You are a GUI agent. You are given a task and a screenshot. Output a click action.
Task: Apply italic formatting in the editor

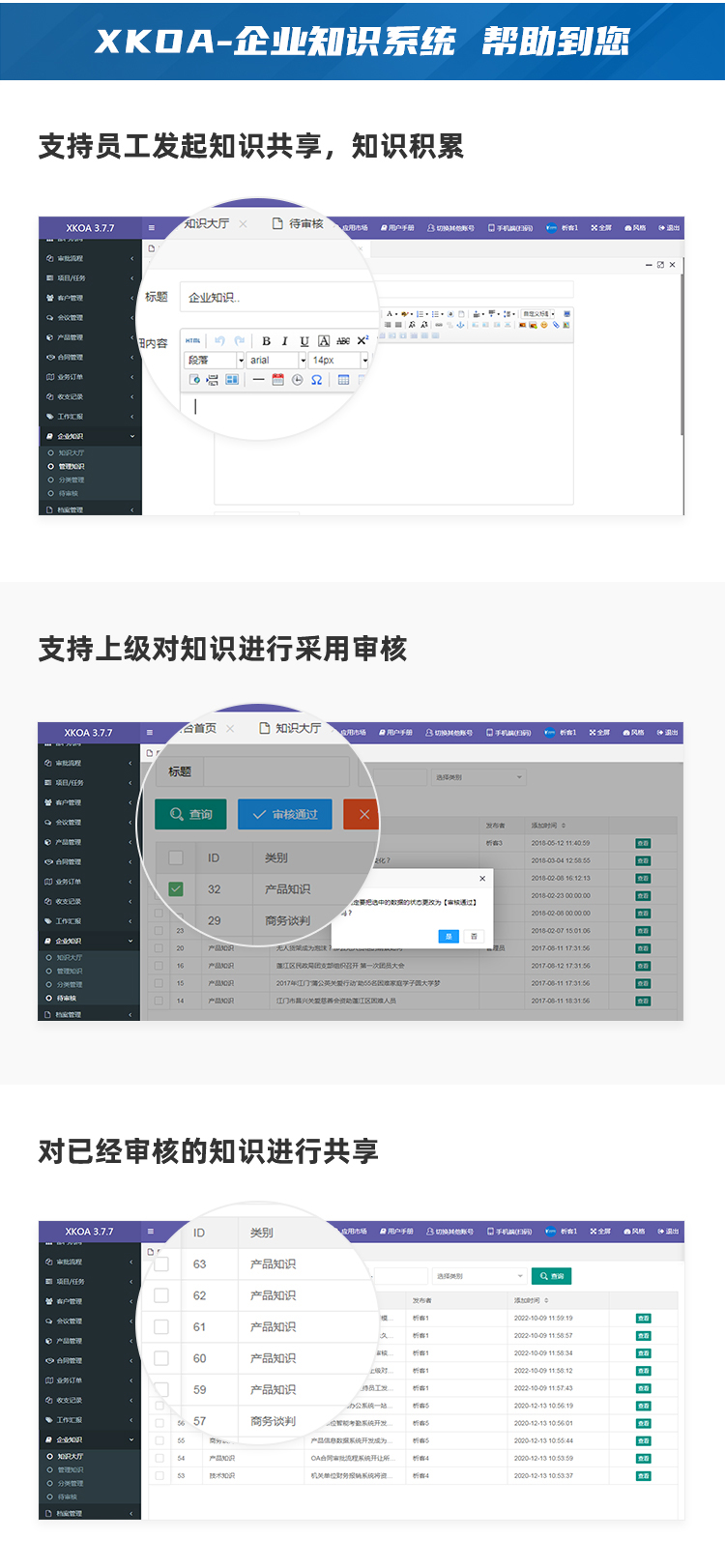click(285, 341)
